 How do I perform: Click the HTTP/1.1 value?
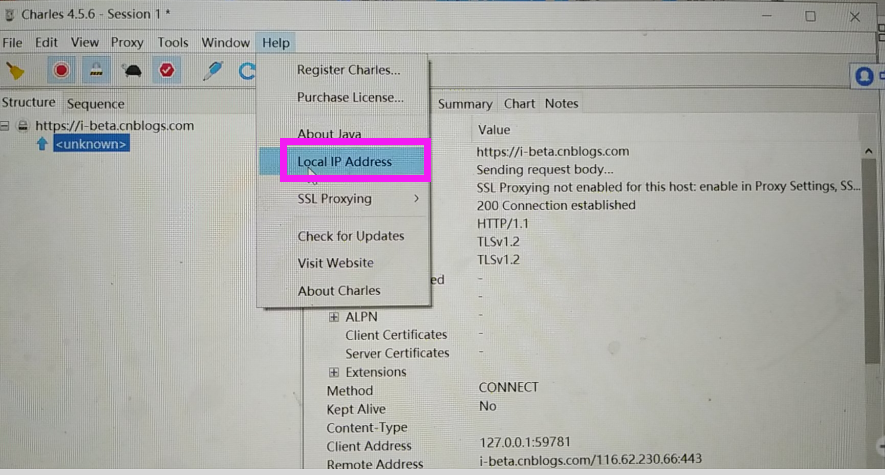(502, 224)
